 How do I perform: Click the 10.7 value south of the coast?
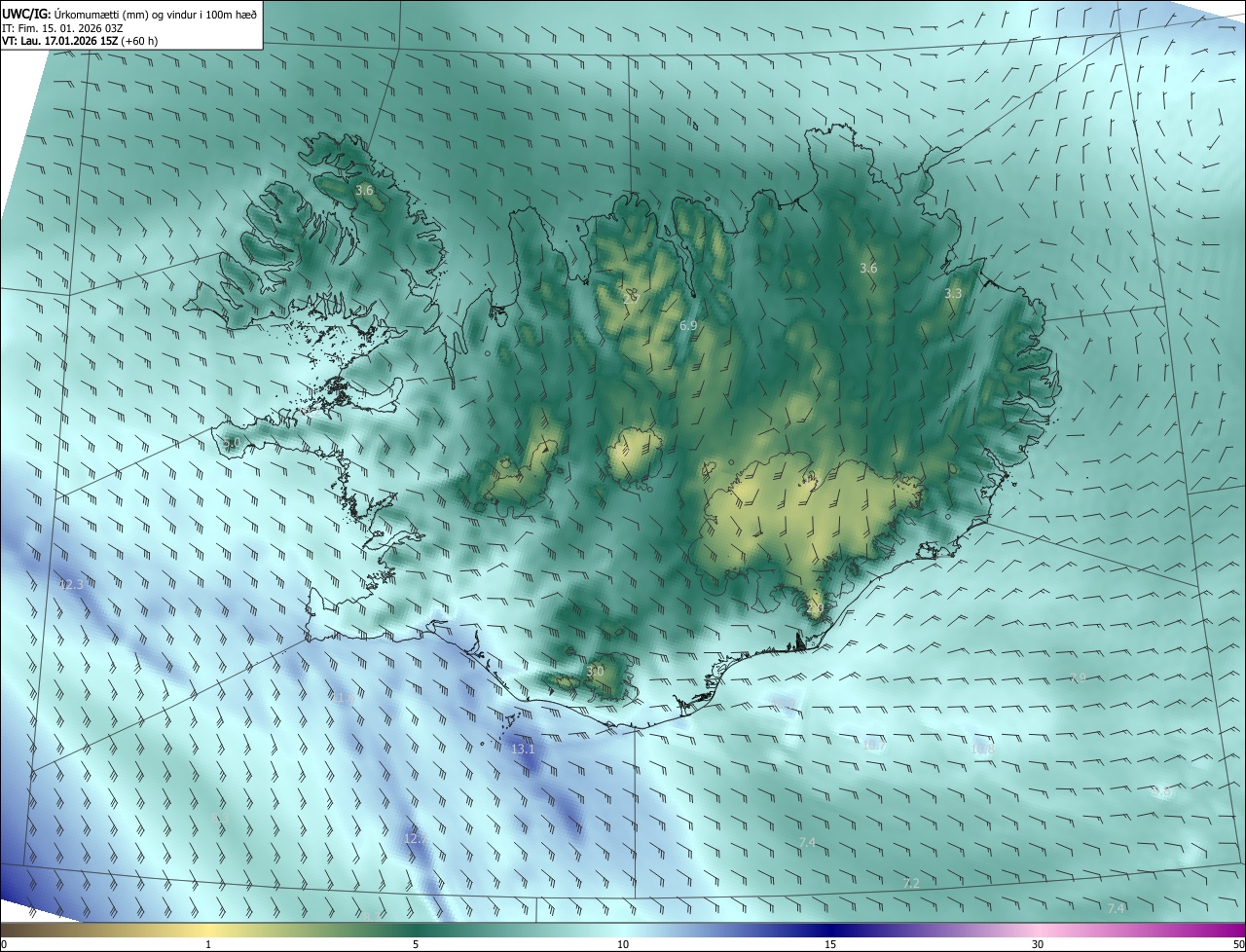[873, 745]
